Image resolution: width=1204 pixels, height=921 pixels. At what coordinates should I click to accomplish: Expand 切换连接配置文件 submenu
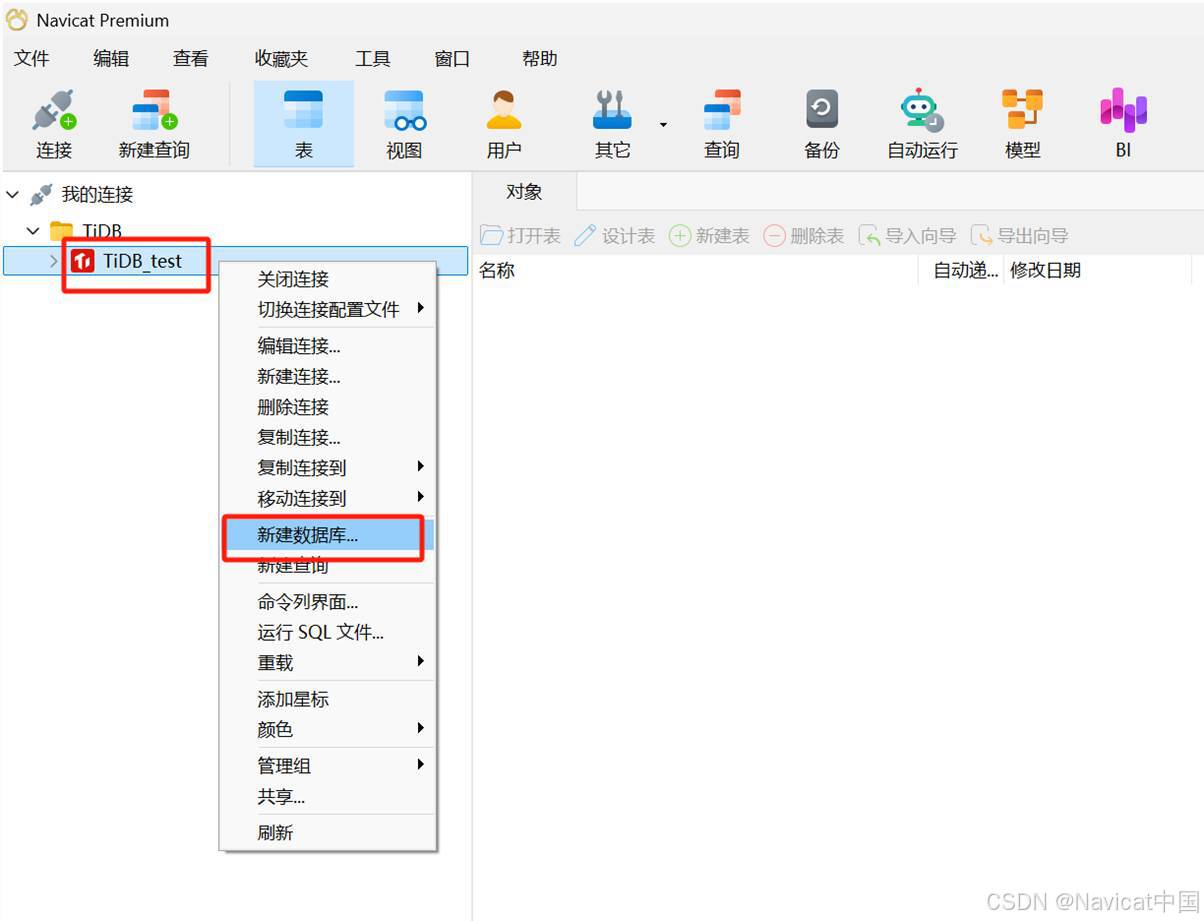pyautogui.click(x=421, y=308)
